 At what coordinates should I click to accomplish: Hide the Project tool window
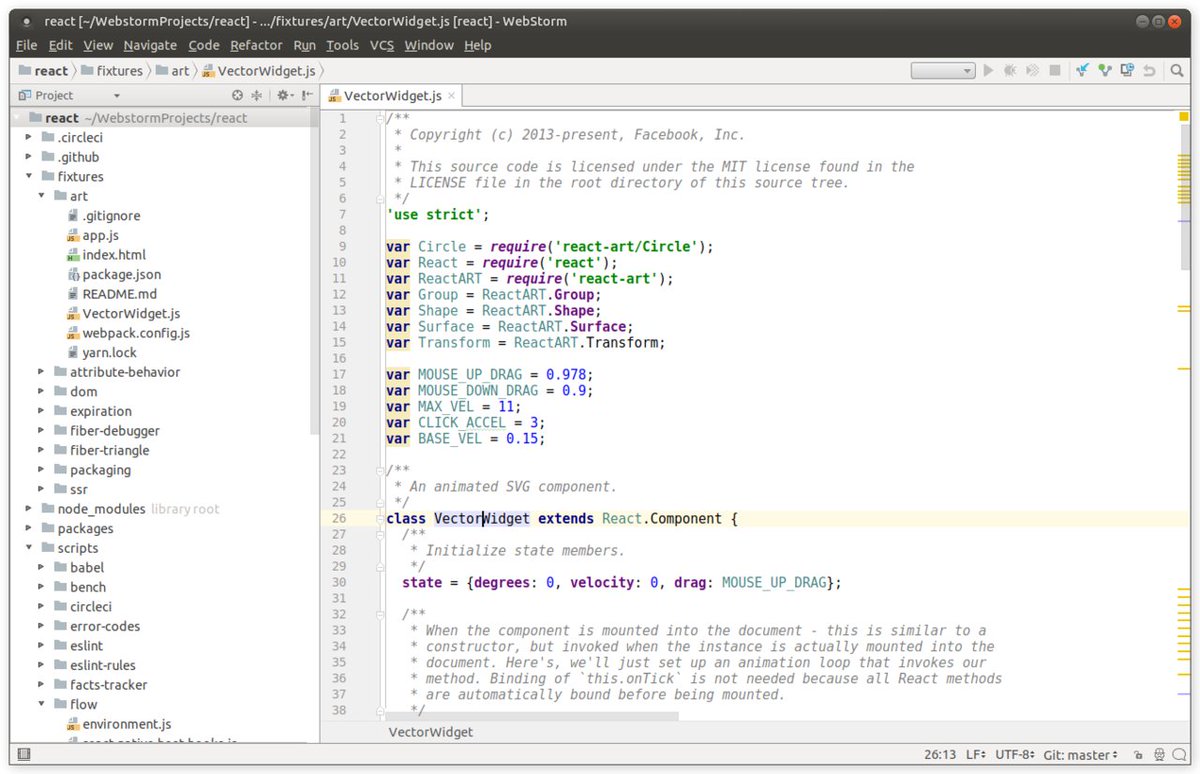pos(305,96)
